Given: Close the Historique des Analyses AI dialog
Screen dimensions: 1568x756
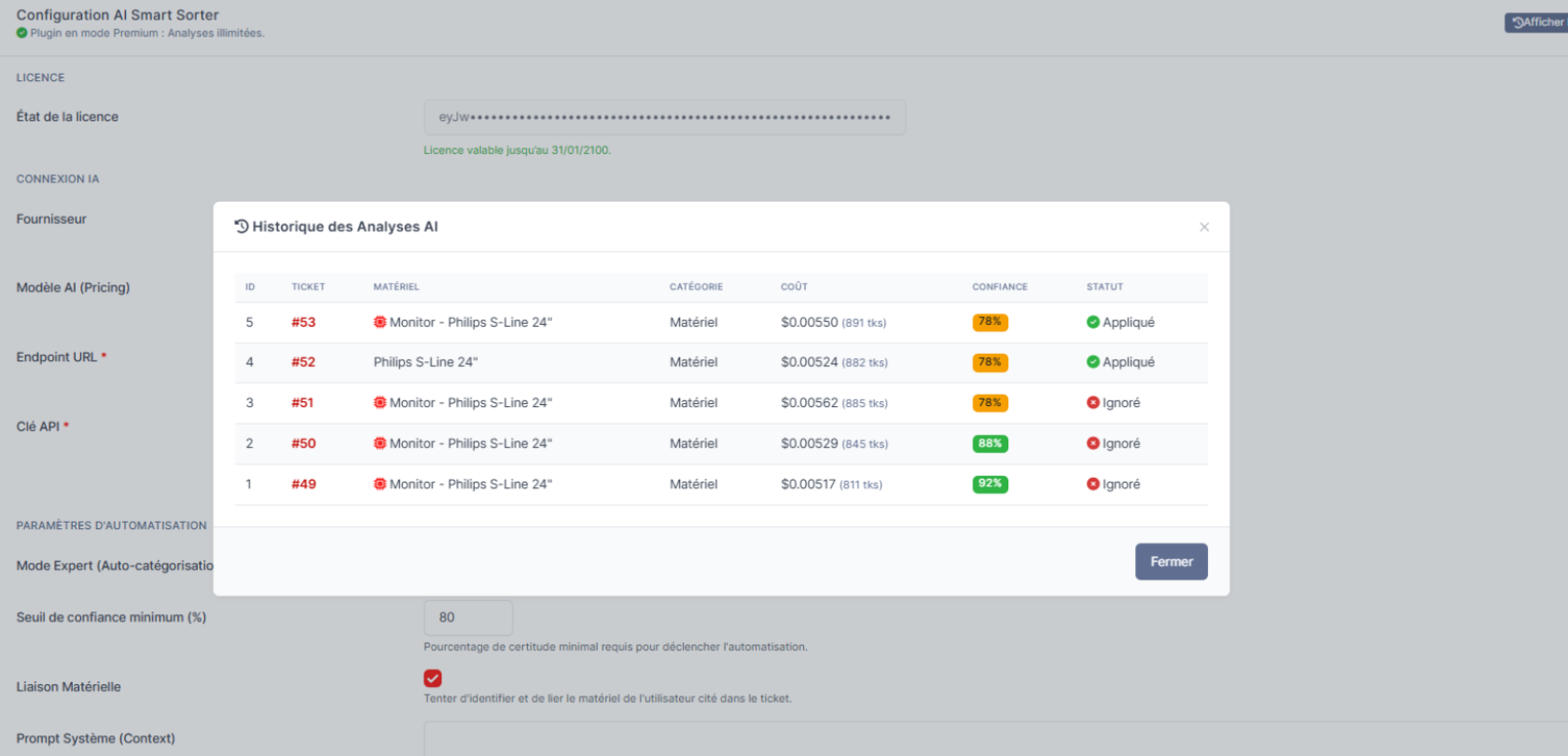Looking at the screenshot, I should pos(1204,227).
